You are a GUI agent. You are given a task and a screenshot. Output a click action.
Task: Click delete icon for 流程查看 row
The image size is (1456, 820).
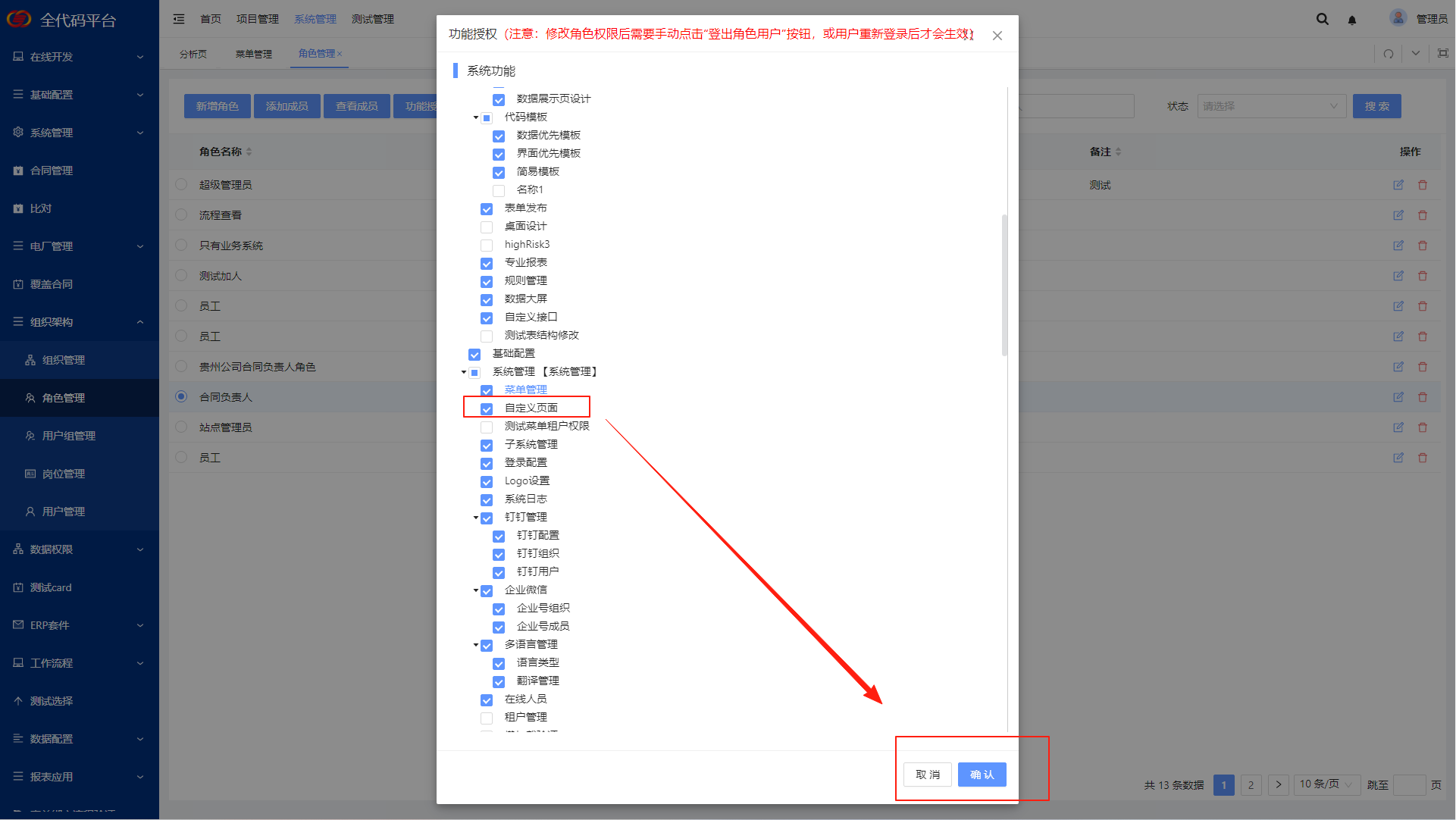click(x=1423, y=215)
